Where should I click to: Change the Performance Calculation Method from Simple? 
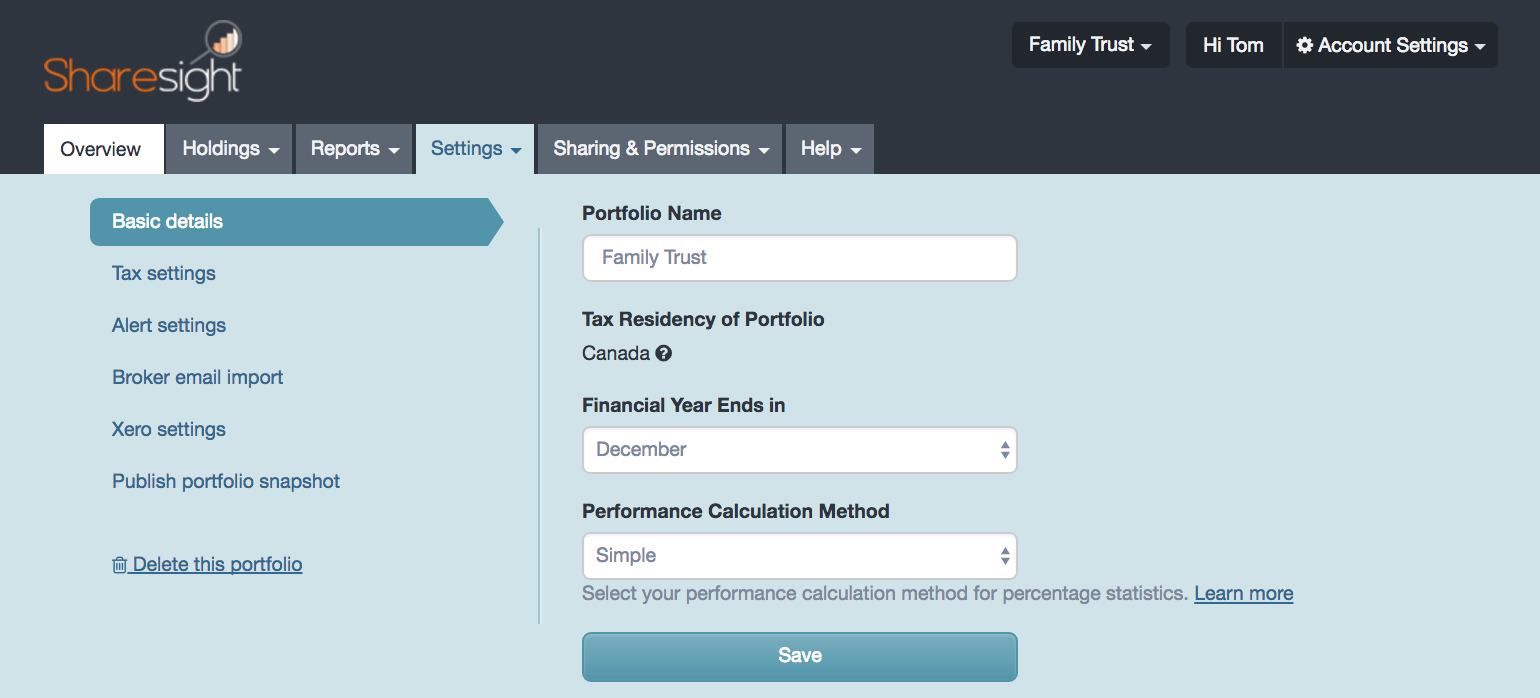[x=799, y=556]
